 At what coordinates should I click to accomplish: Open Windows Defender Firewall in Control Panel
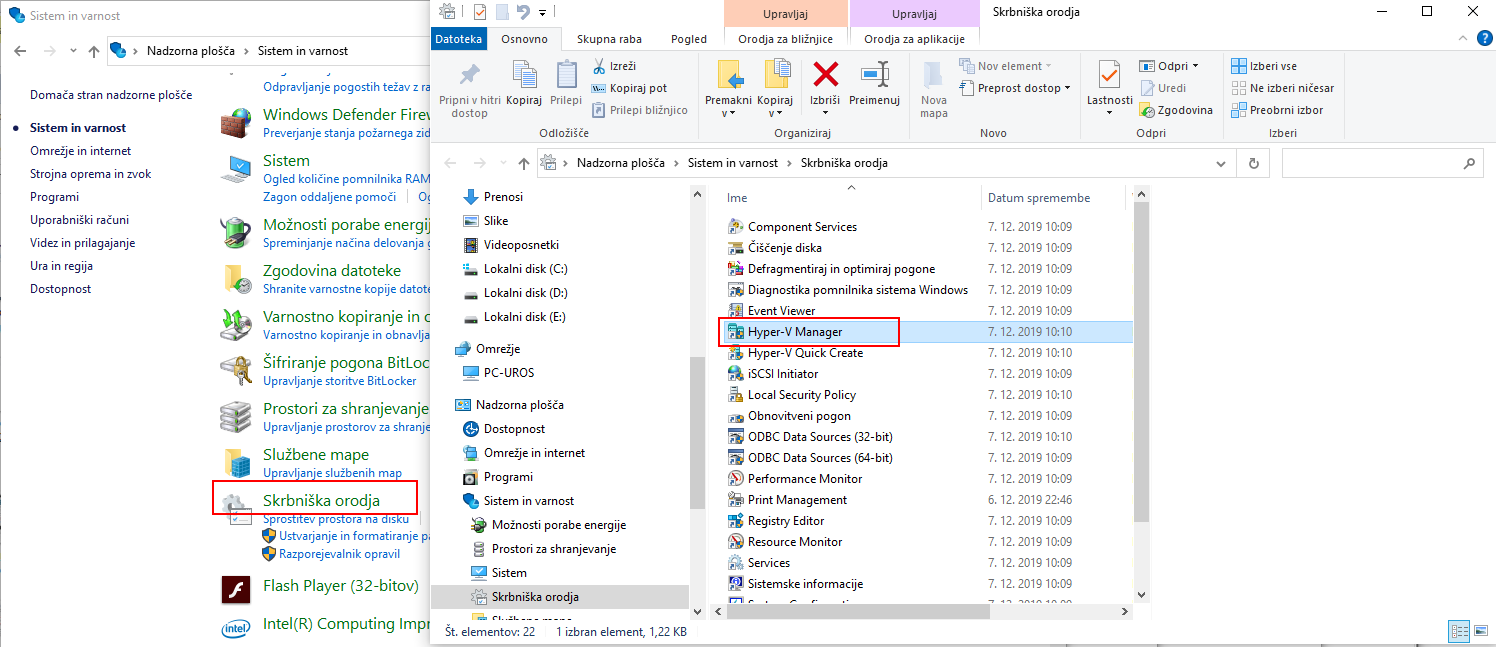pos(346,115)
